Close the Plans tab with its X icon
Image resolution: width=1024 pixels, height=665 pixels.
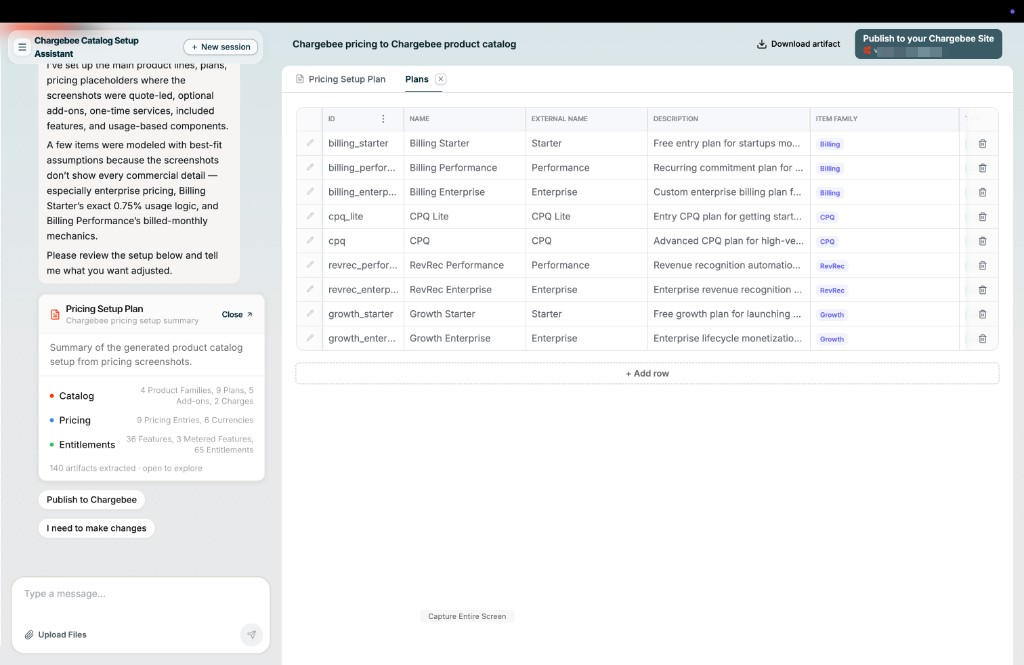tap(441, 79)
